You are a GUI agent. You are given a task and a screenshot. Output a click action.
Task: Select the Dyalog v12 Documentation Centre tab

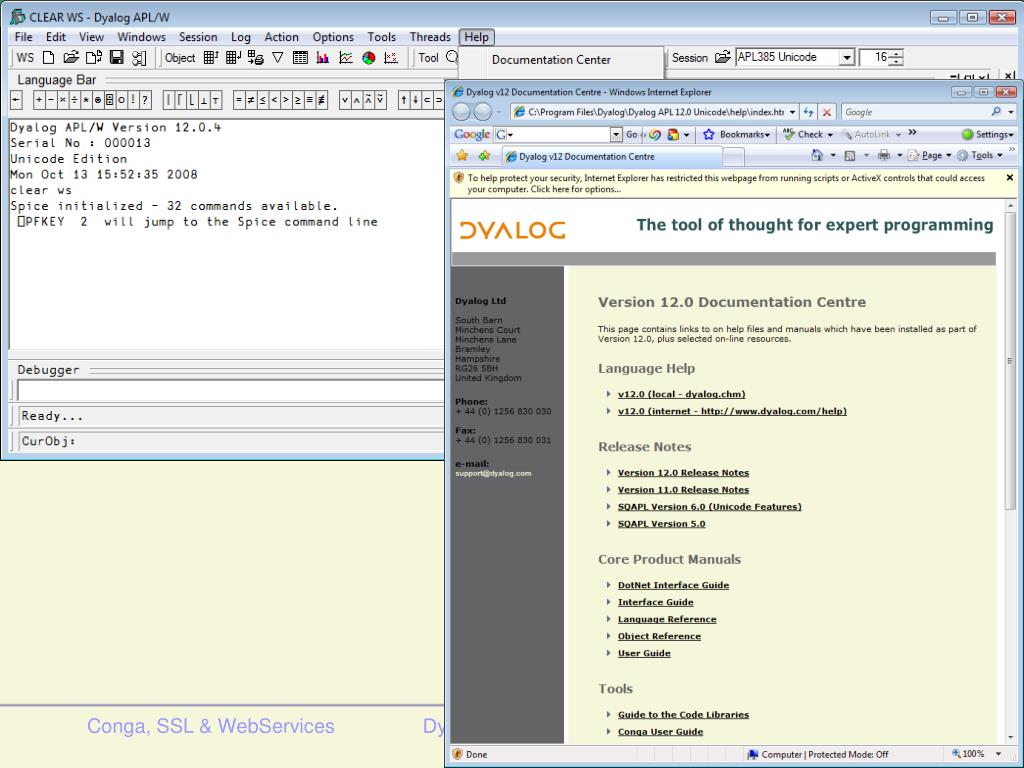click(x=613, y=157)
